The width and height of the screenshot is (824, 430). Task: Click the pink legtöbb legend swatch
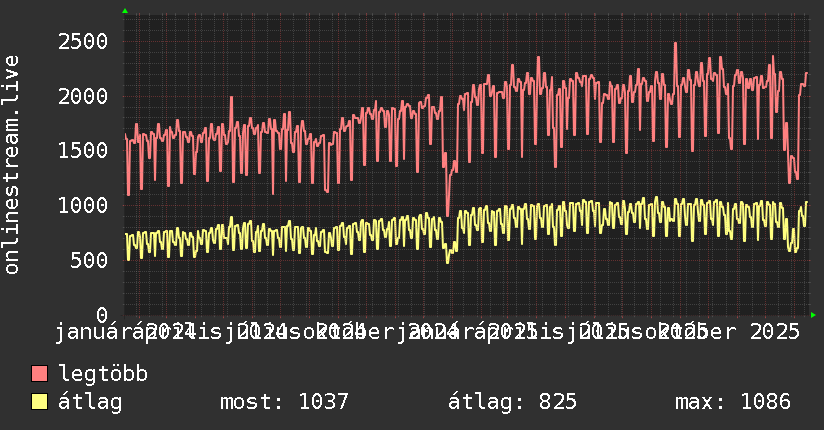(x=39, y=374)
